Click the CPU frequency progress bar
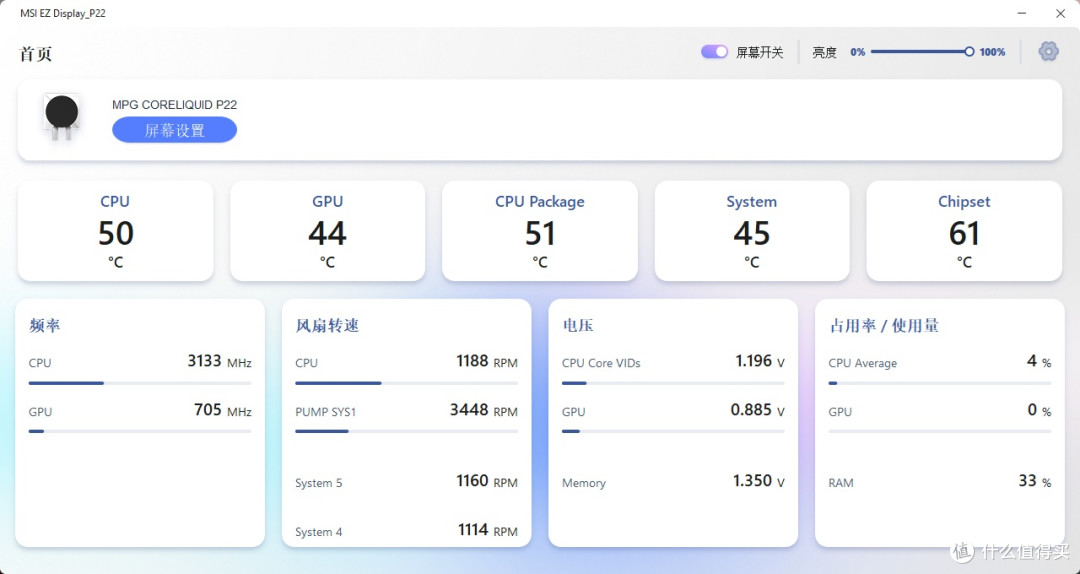The image size is (1080, 574). (x=140, y=383)
